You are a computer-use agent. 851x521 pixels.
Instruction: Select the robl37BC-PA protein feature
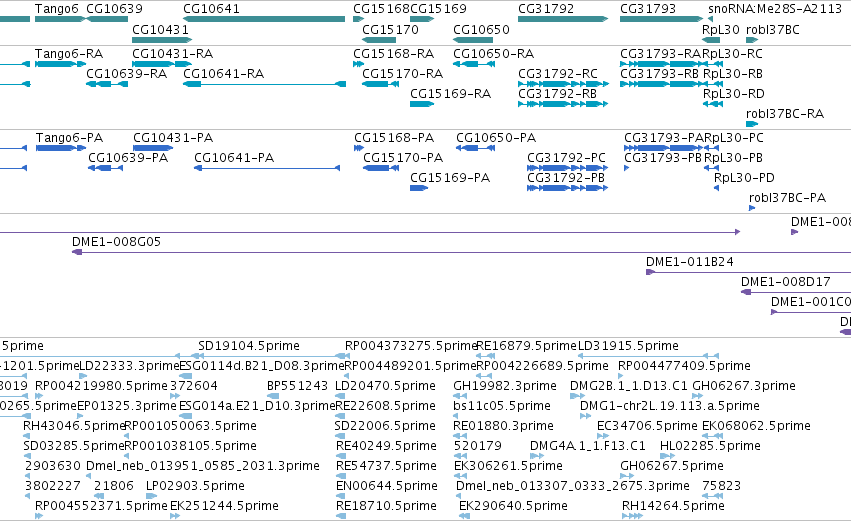pos(752,208)
